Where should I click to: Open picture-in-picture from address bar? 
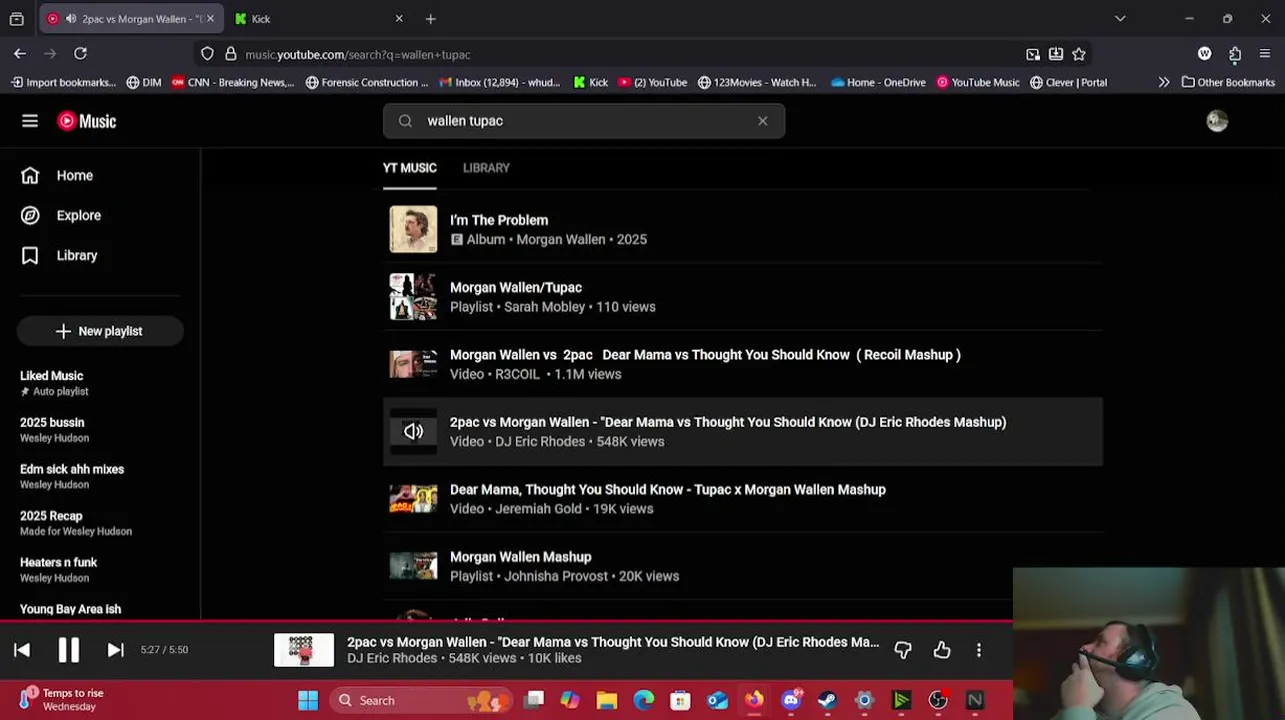1033,54
